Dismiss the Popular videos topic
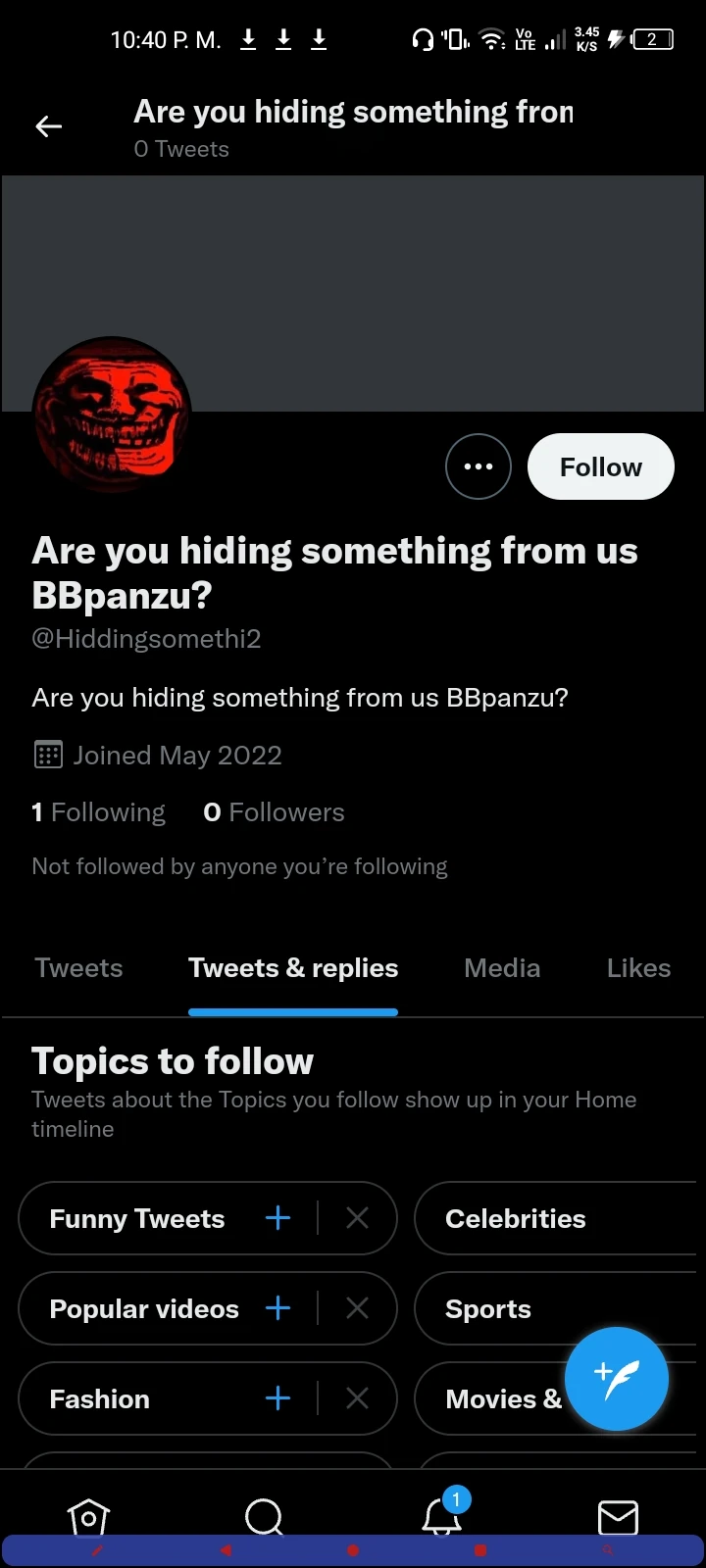This screenshot has width=706, height=1568. (x=357, y=1308)
